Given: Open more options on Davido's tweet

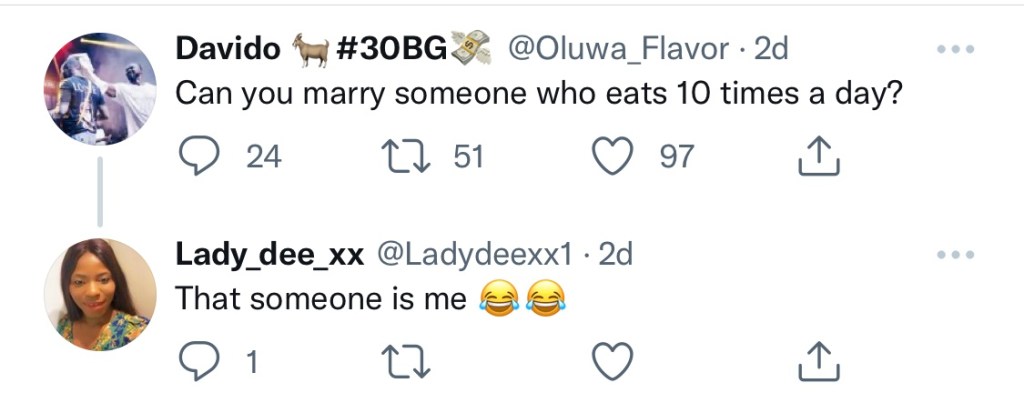Looking at the screenshot, I should click(954, 49).
